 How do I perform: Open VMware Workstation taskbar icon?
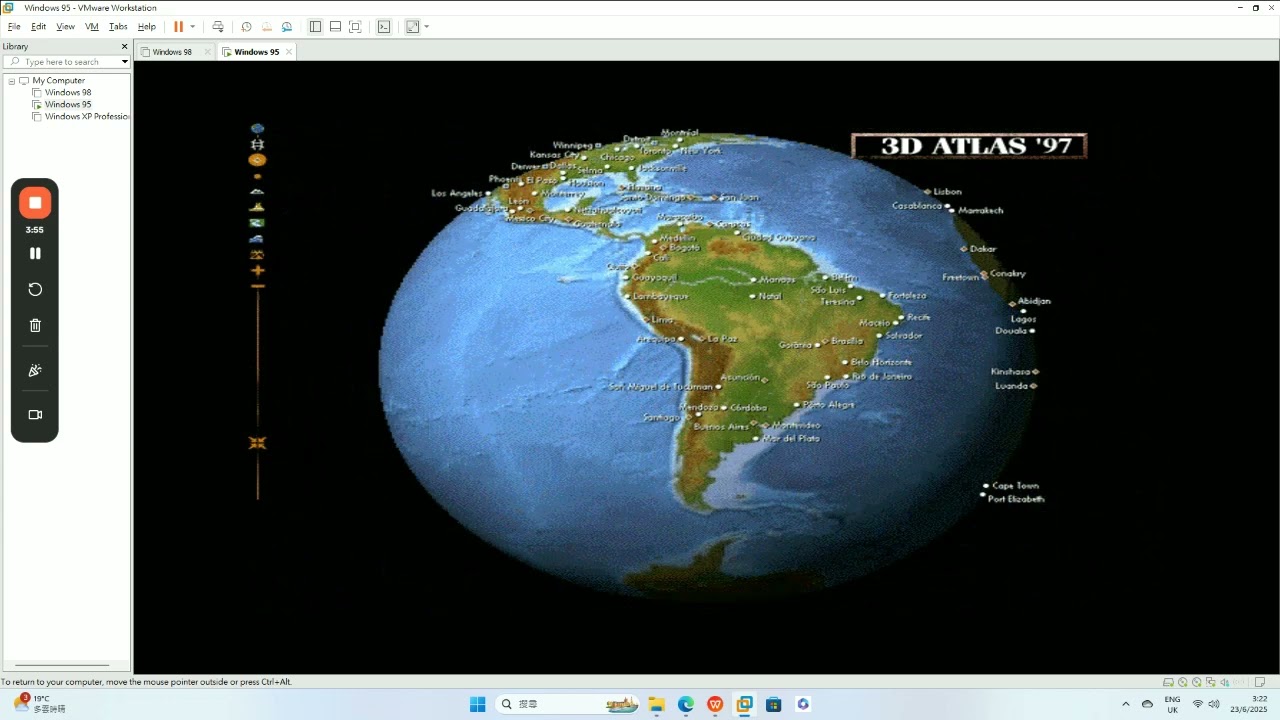(744, 704)
